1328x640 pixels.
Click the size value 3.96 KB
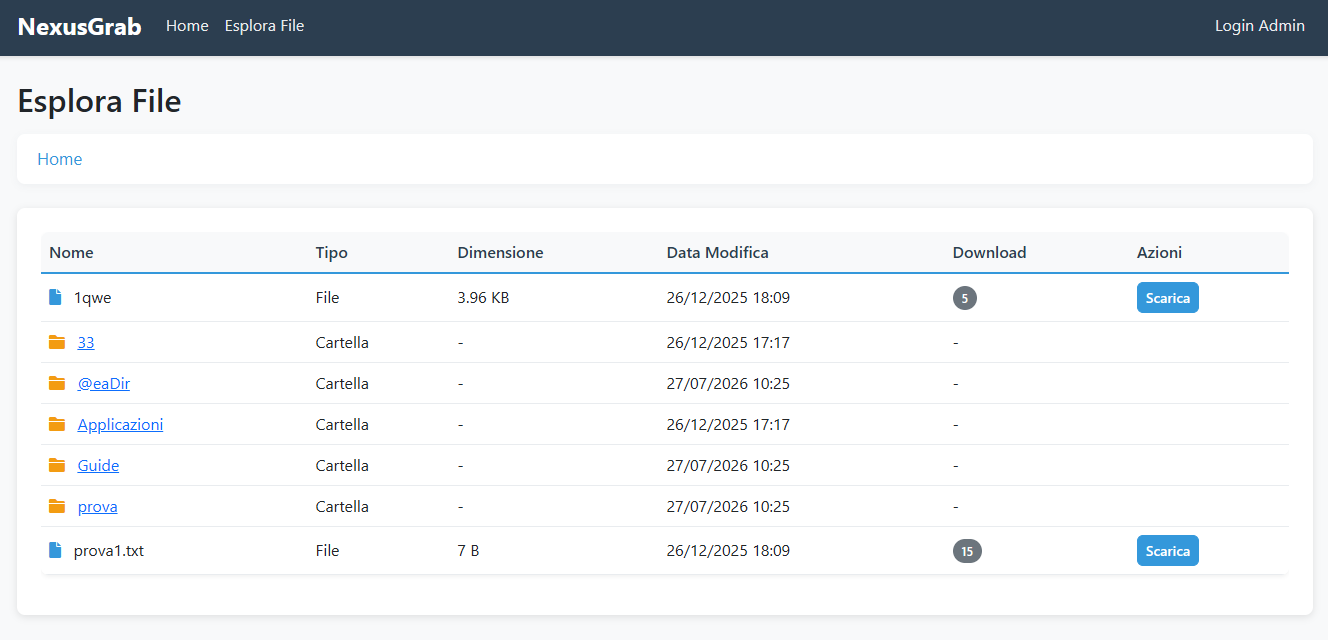pos(484,297)
